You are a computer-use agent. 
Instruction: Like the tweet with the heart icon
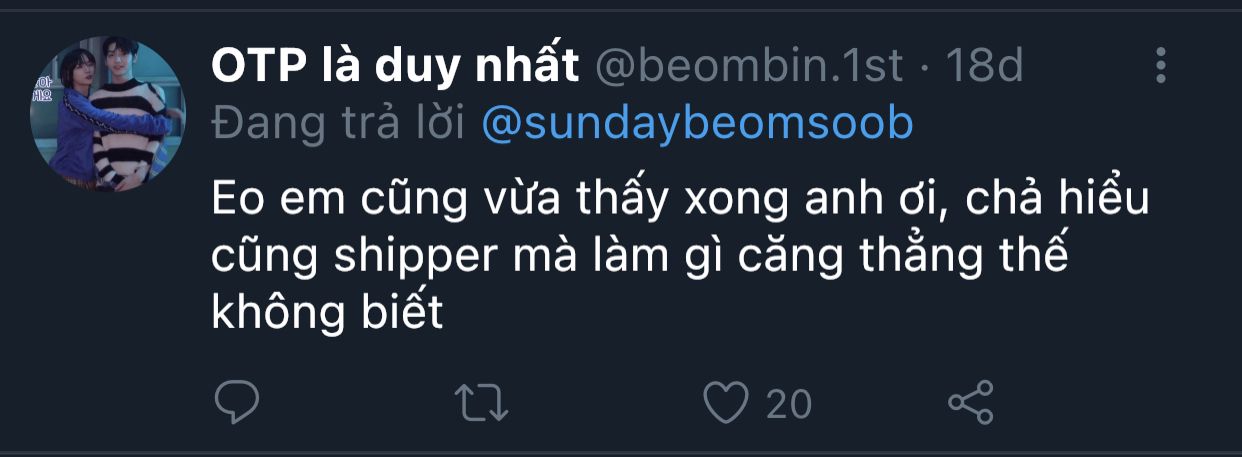click(725, 402)
